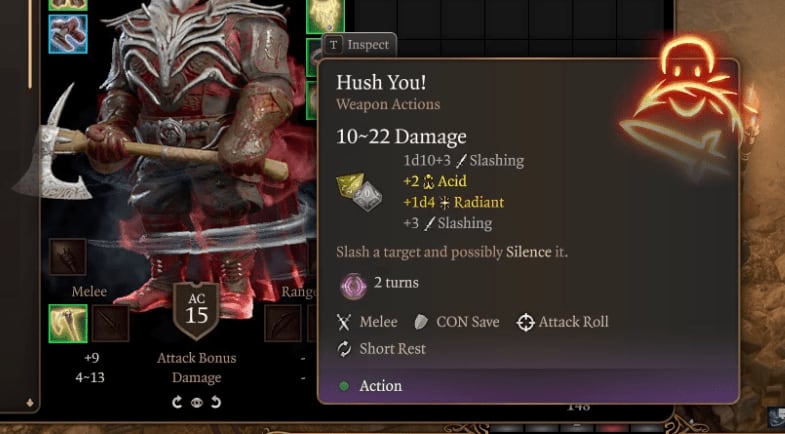Click the Hush You! flaming ability icon
The width and height of the screenshot is (785, 434).
[x=686, y=108]
